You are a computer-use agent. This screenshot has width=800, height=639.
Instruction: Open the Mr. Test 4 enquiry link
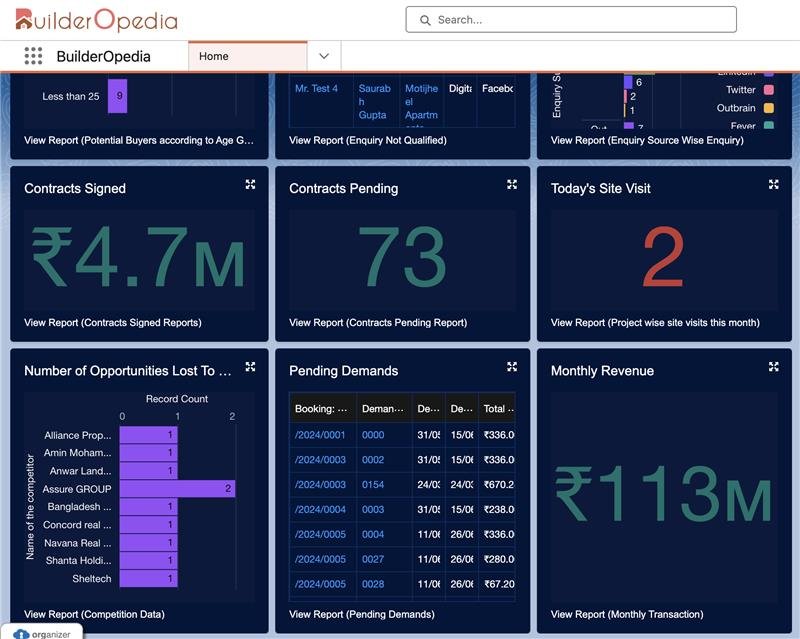[x=316, y=88]
